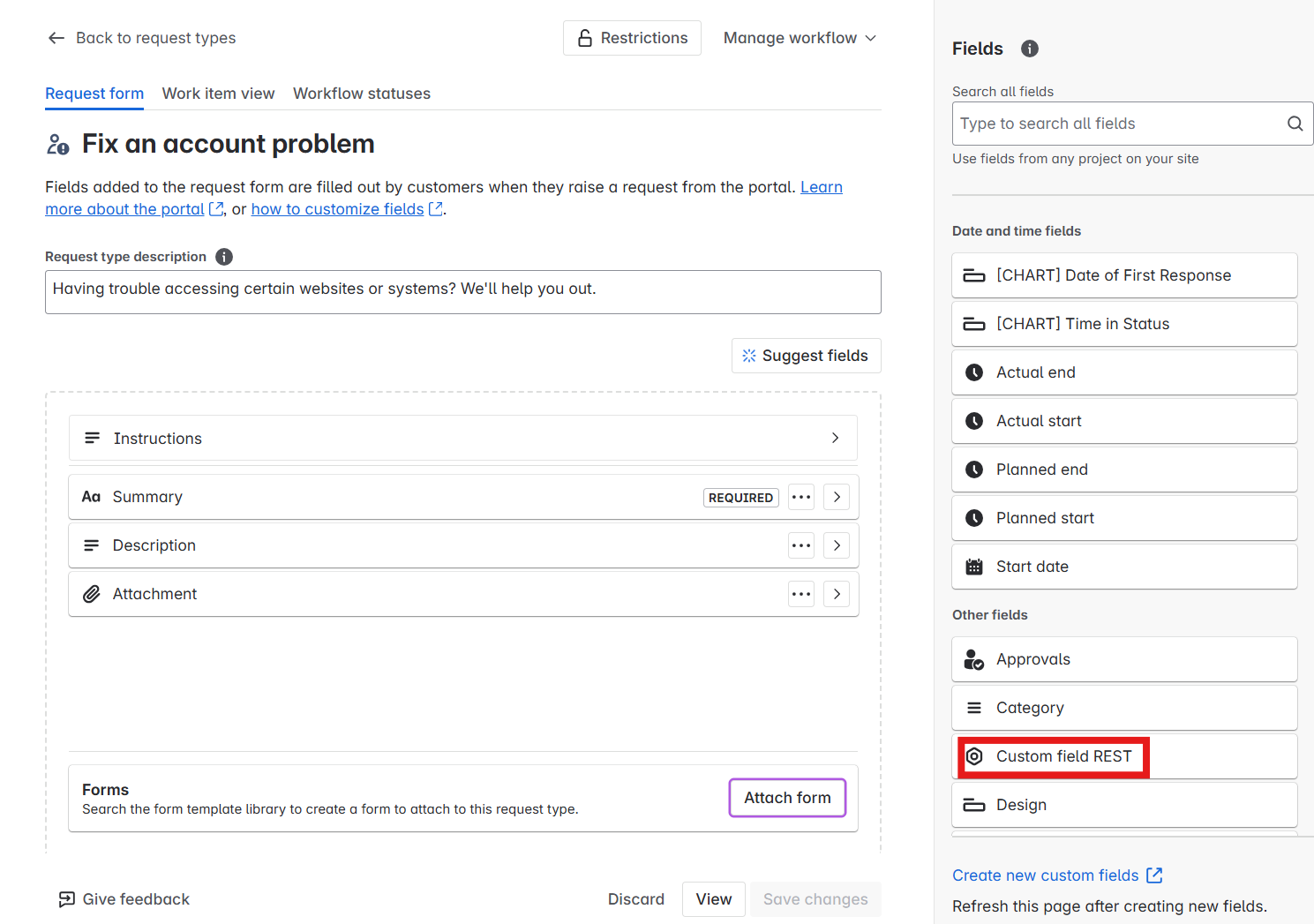Click the info icon next to Fields heading

tap(1029, 49)
